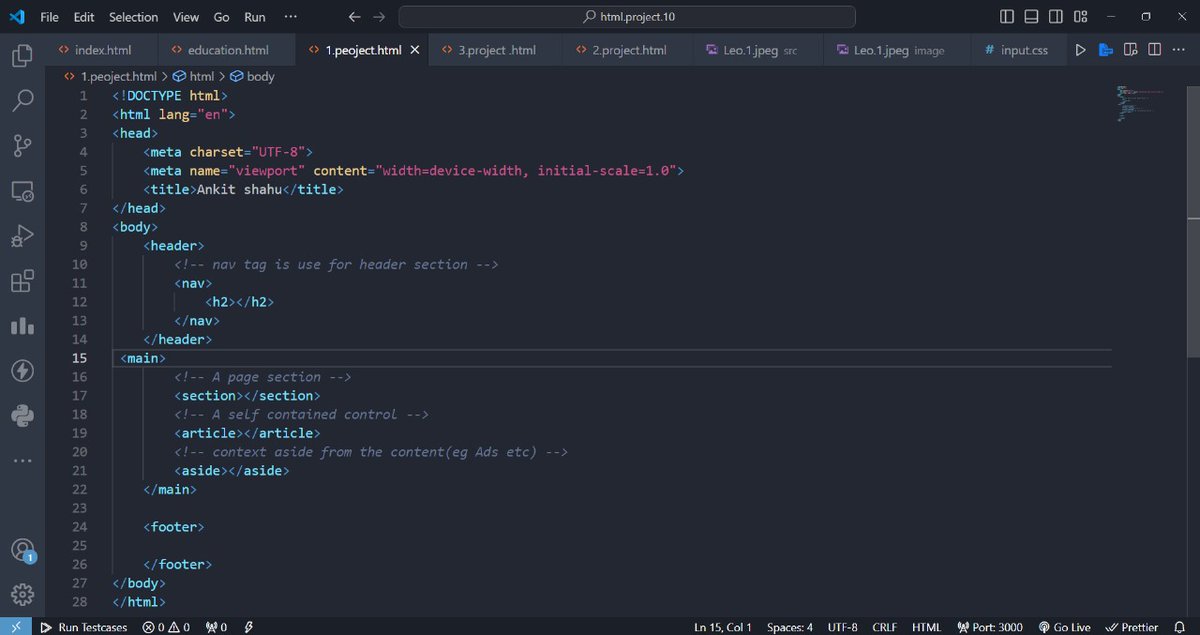Open the Manage gear icon
The image size is (1200, 635).
pos(22,593)
